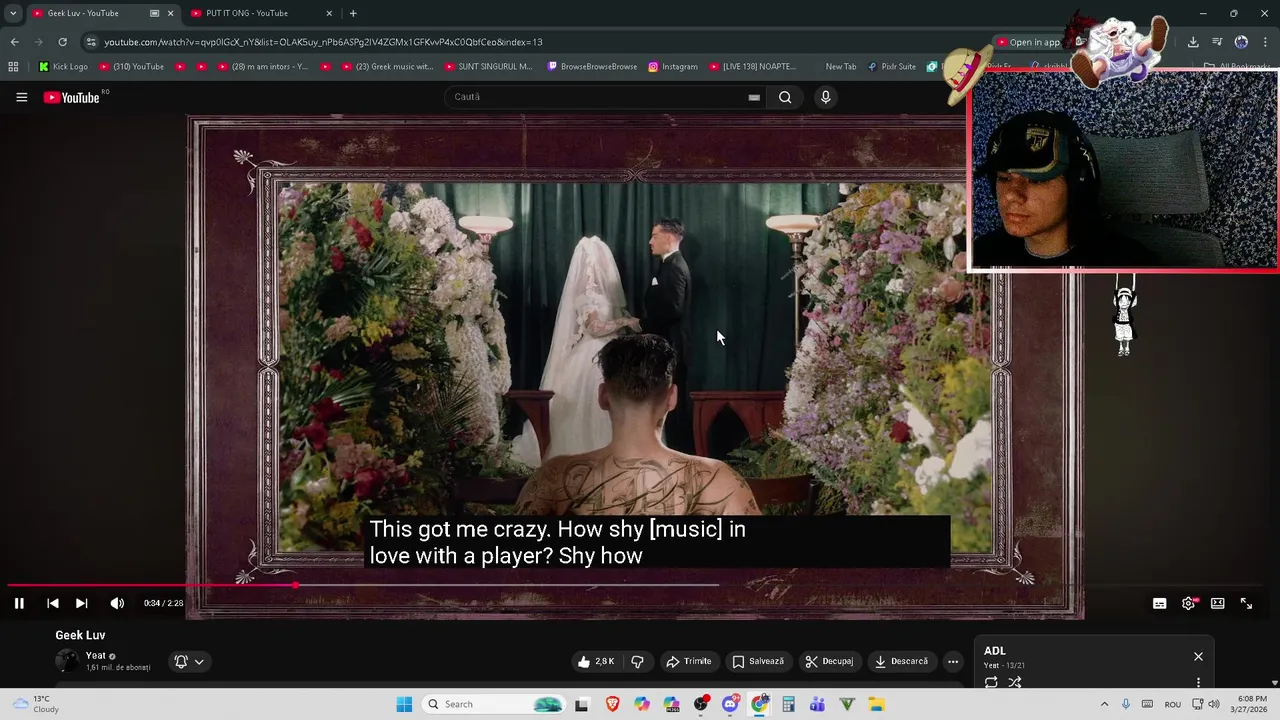The height and width of the screenshot is (720, 1280).
Task: Open Yeat channel avatar
Action: (67, 660)
